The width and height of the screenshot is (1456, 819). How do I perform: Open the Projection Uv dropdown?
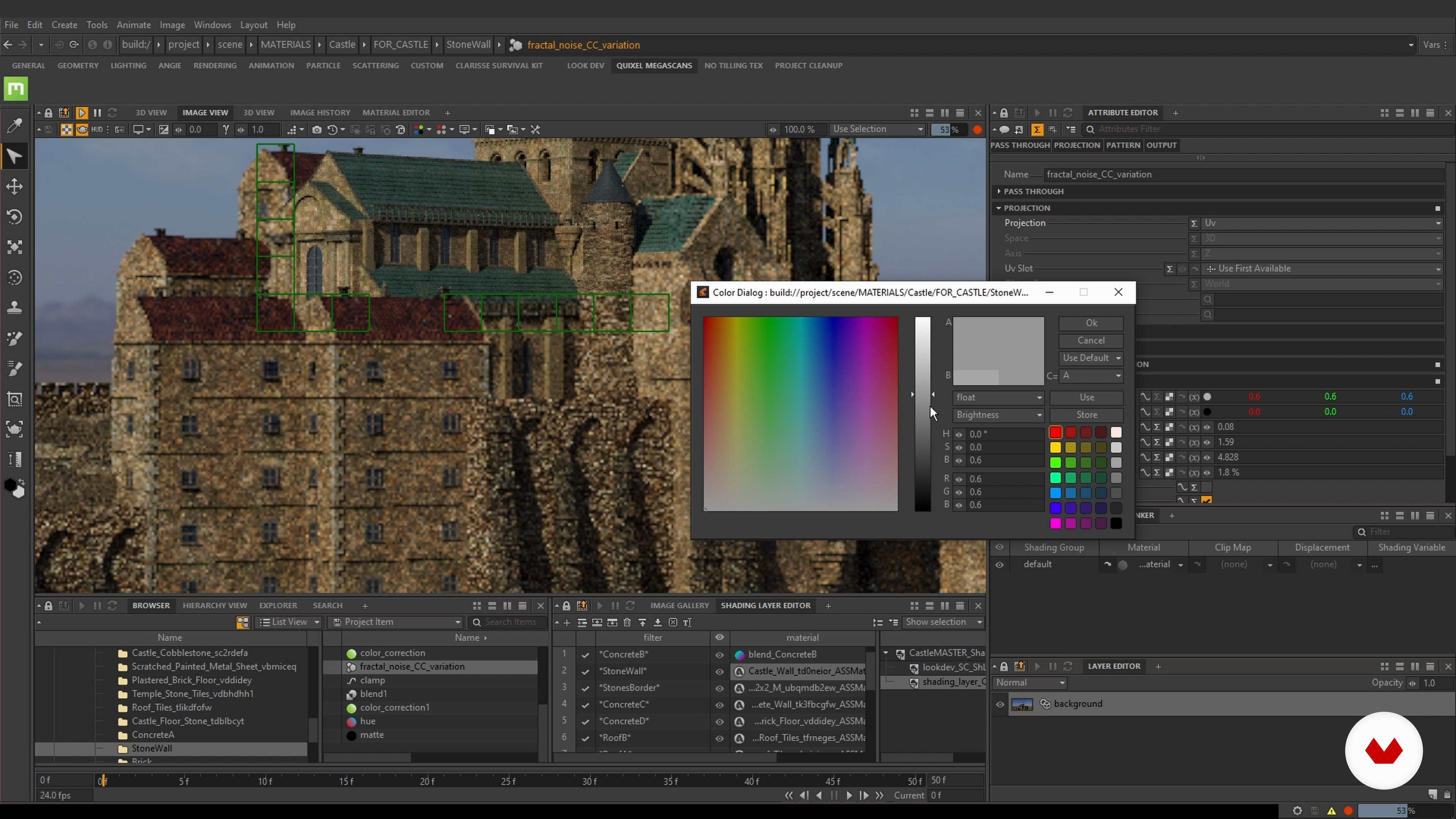point(1321,223)
